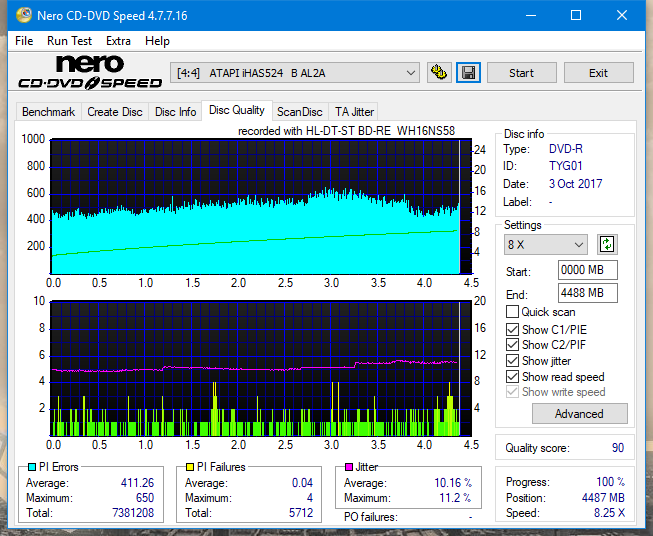
Task: Switch to the TA Jitter tab
Action: (x=354, y=112)
